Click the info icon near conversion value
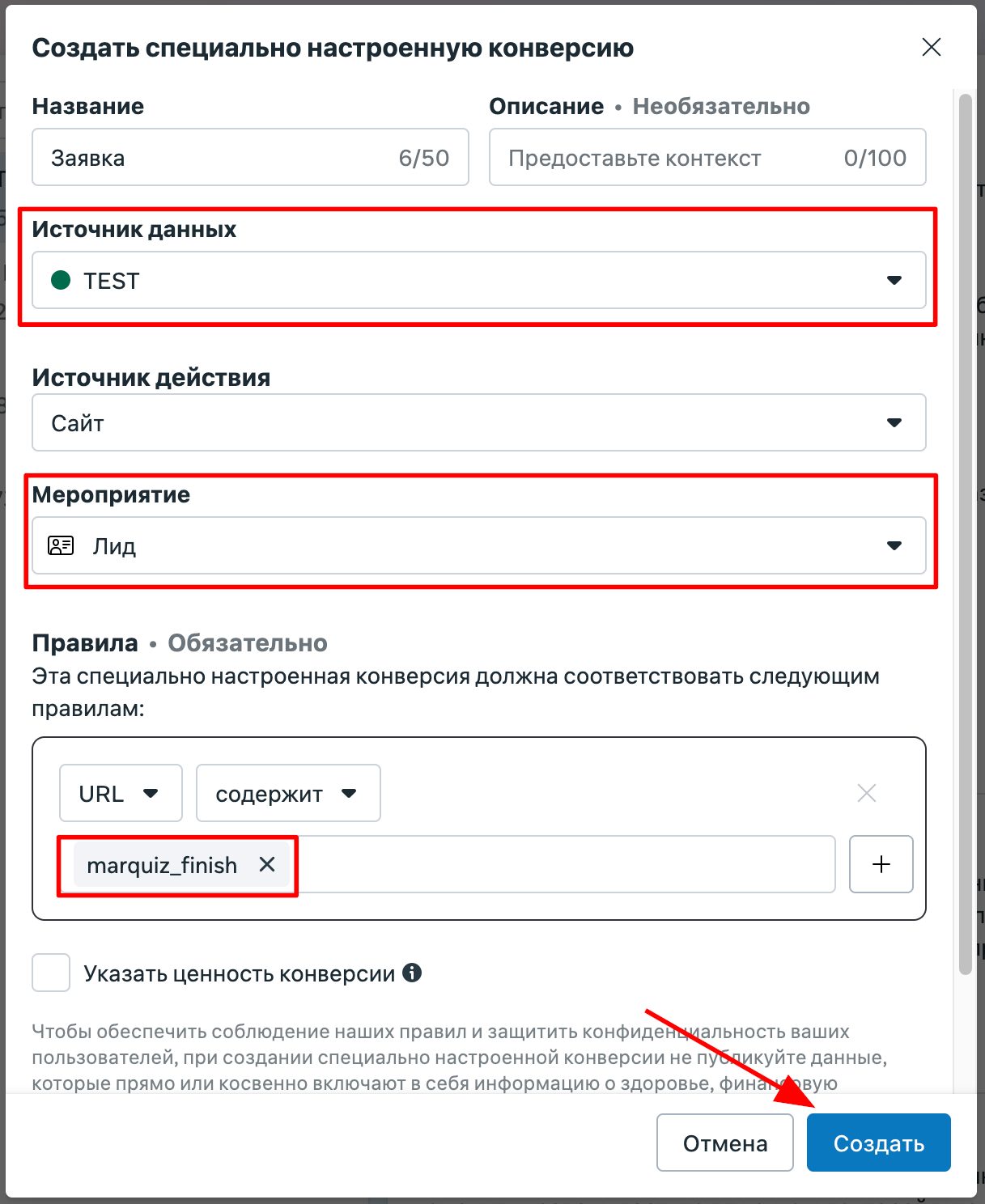 point(412,973)
